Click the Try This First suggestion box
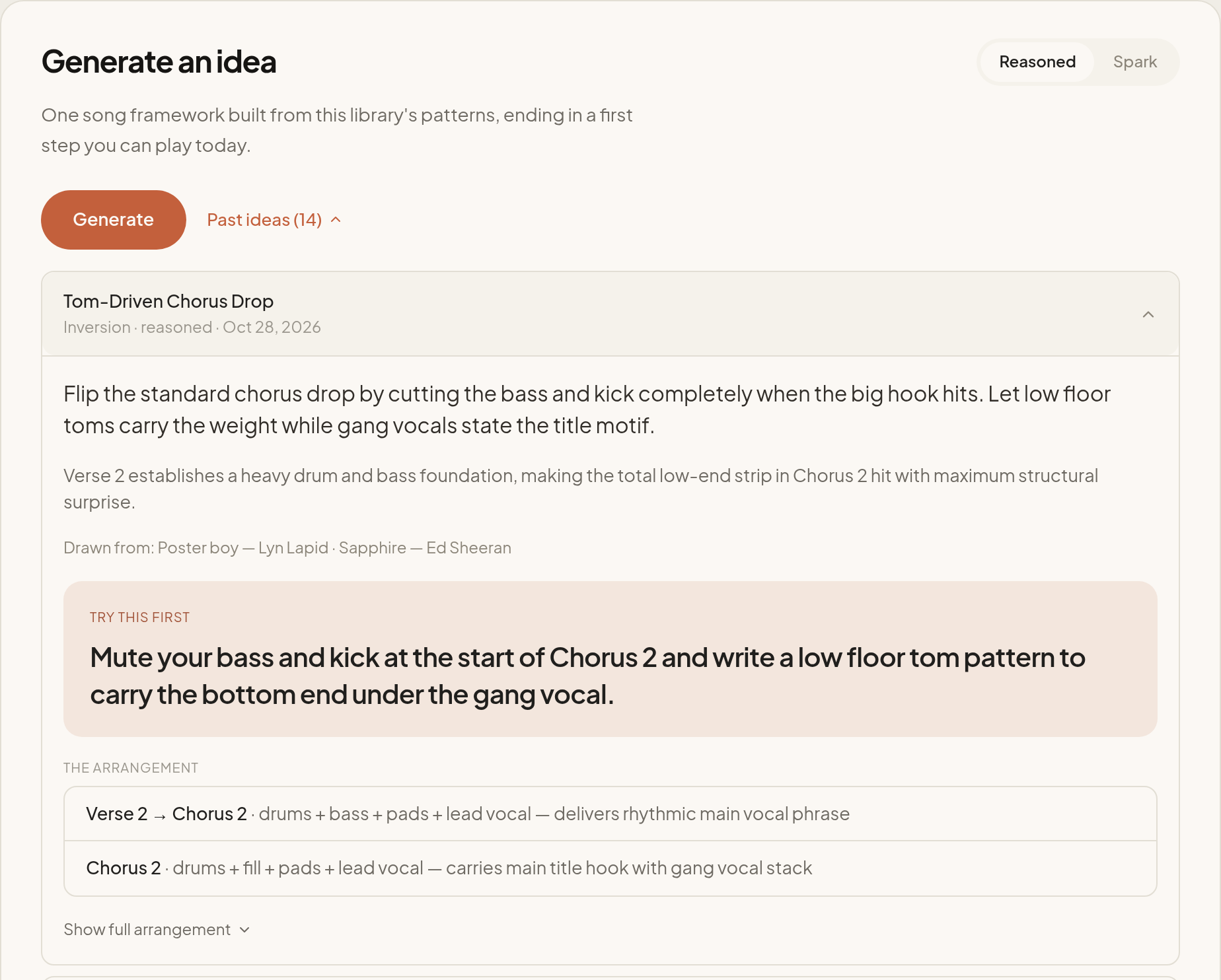The width and height of the screenshot is (1221, 980). pos(610,659)
